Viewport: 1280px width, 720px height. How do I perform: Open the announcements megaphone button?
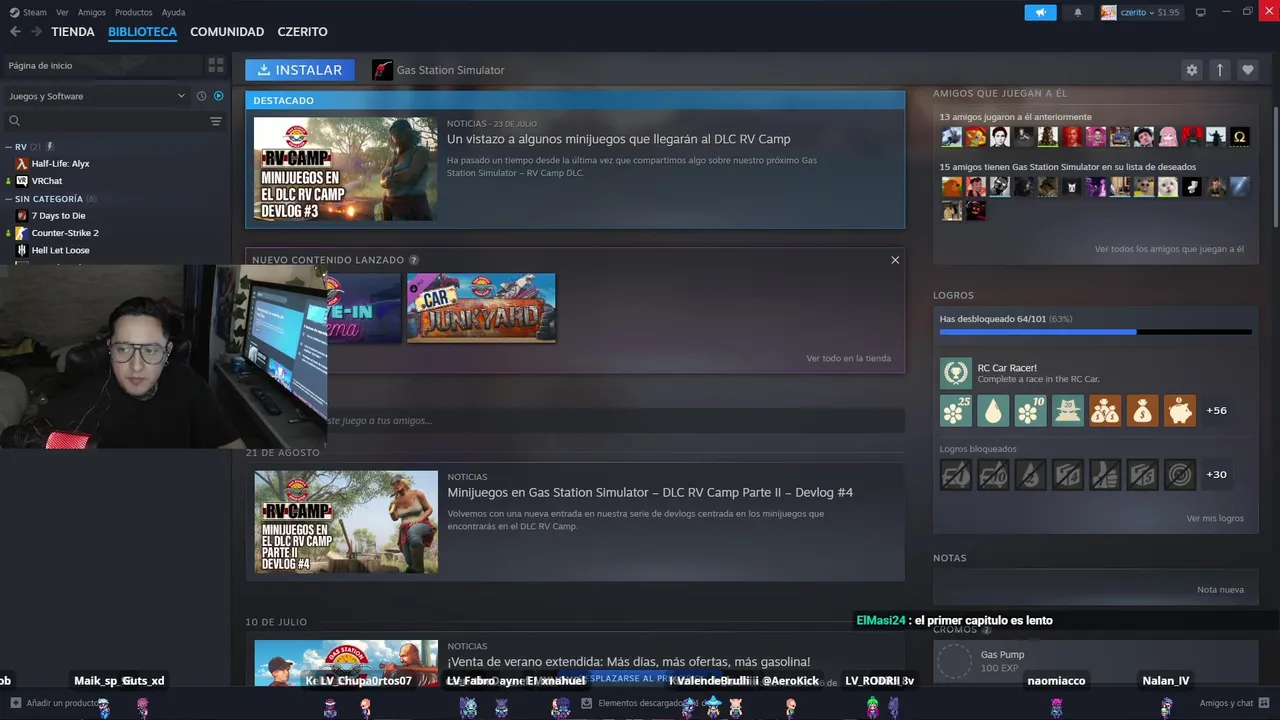(x=1040, y=12)
